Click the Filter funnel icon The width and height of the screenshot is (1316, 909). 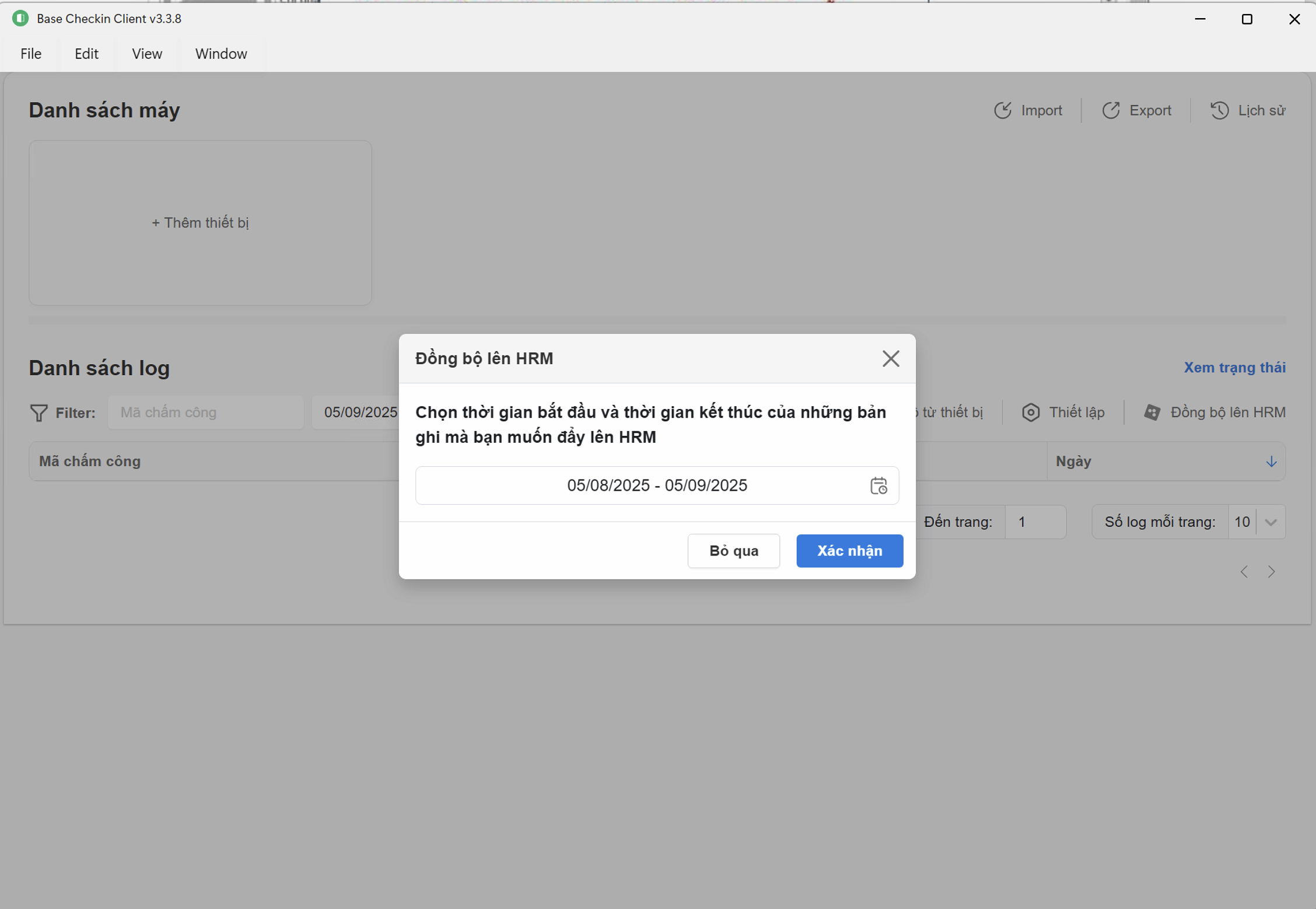tap(38, 412)
